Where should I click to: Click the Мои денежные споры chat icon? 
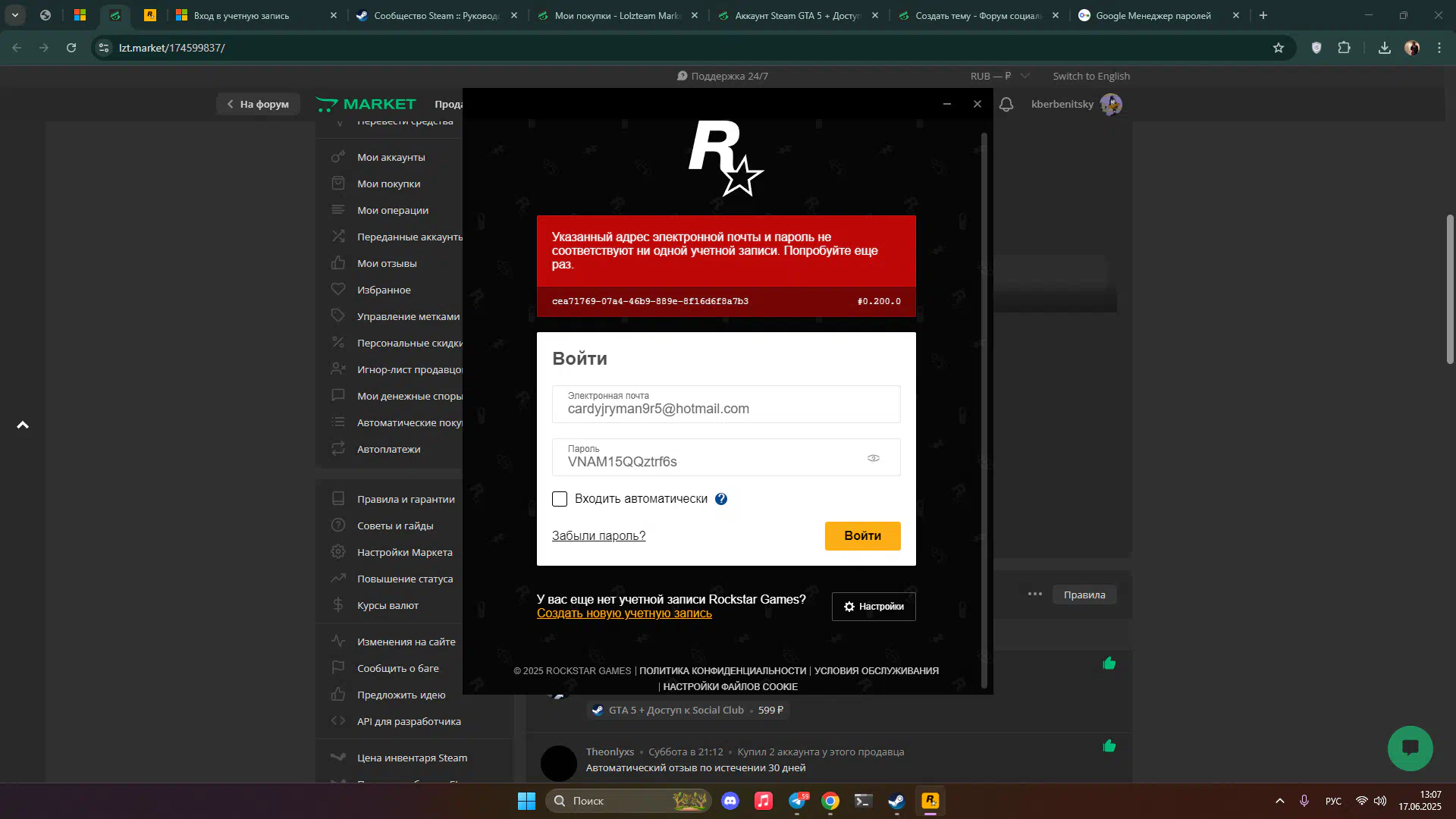[338, 396]
